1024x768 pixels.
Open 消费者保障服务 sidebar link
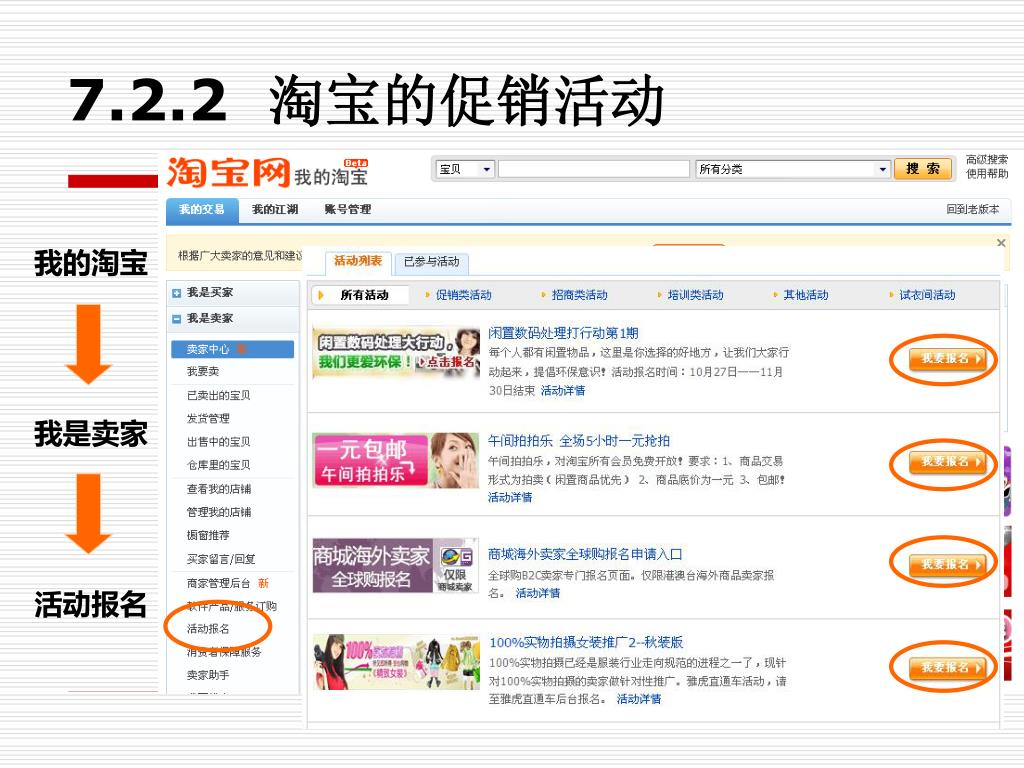point(224,652)
